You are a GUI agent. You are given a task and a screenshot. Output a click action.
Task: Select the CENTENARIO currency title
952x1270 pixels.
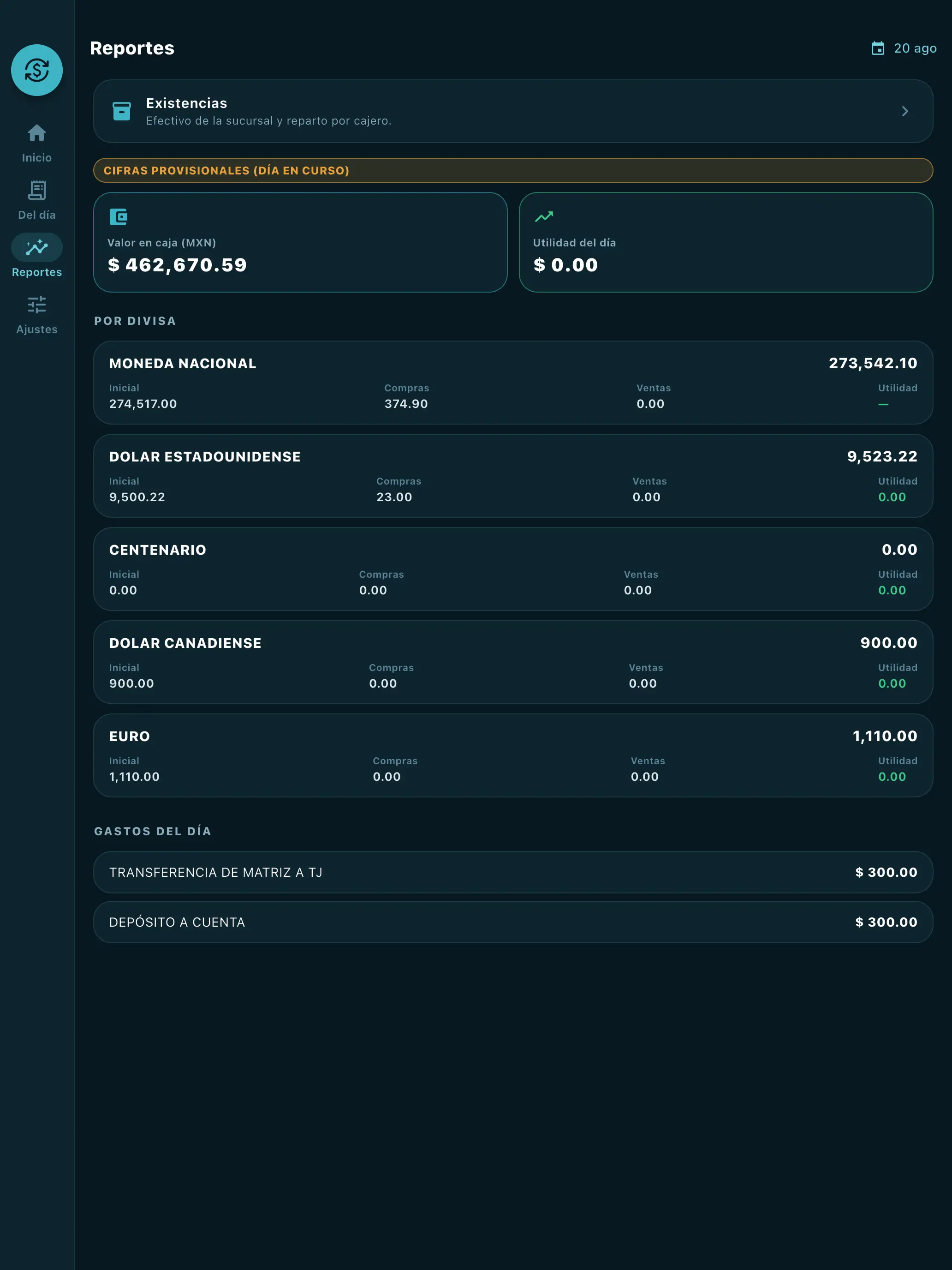click(x=158, y=550)
